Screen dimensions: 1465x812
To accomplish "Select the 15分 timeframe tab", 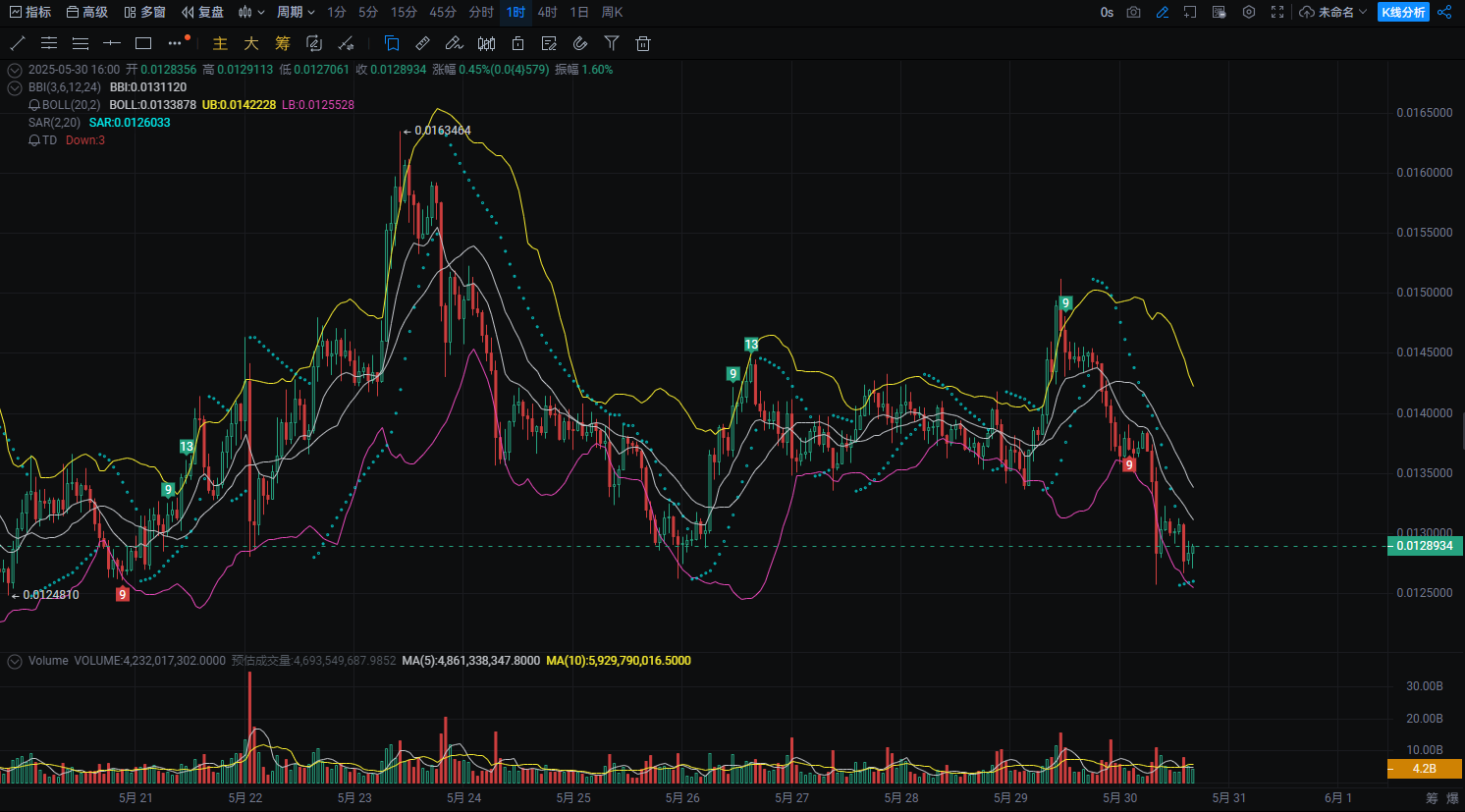I will pos(404,12).
